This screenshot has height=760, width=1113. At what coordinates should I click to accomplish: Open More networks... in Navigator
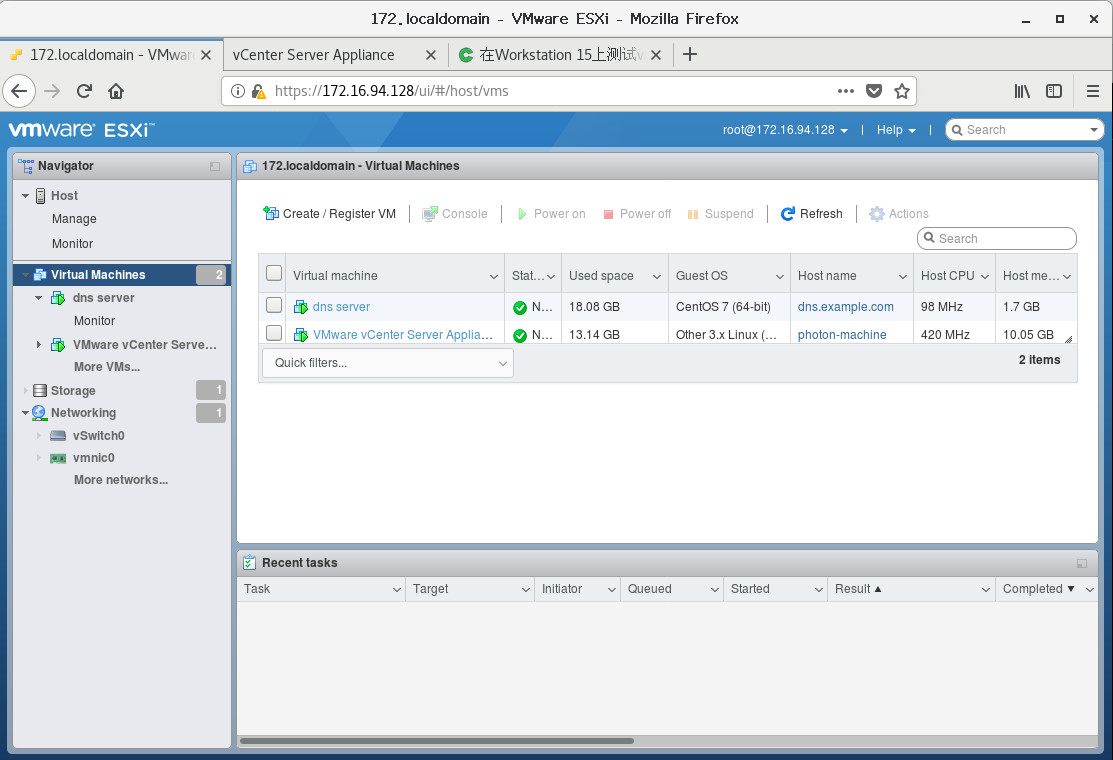pos(121,480)
